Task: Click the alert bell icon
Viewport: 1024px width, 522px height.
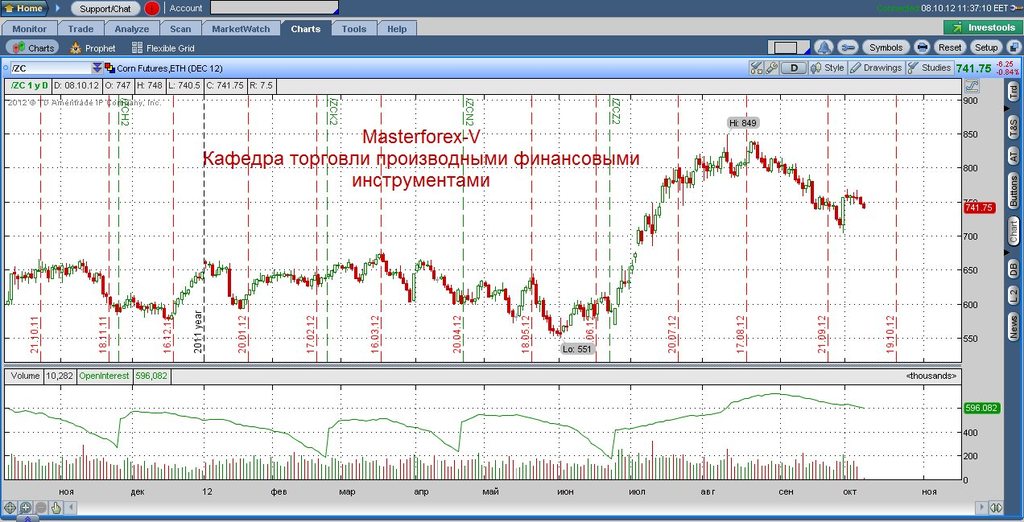Action: coord(824,48)
